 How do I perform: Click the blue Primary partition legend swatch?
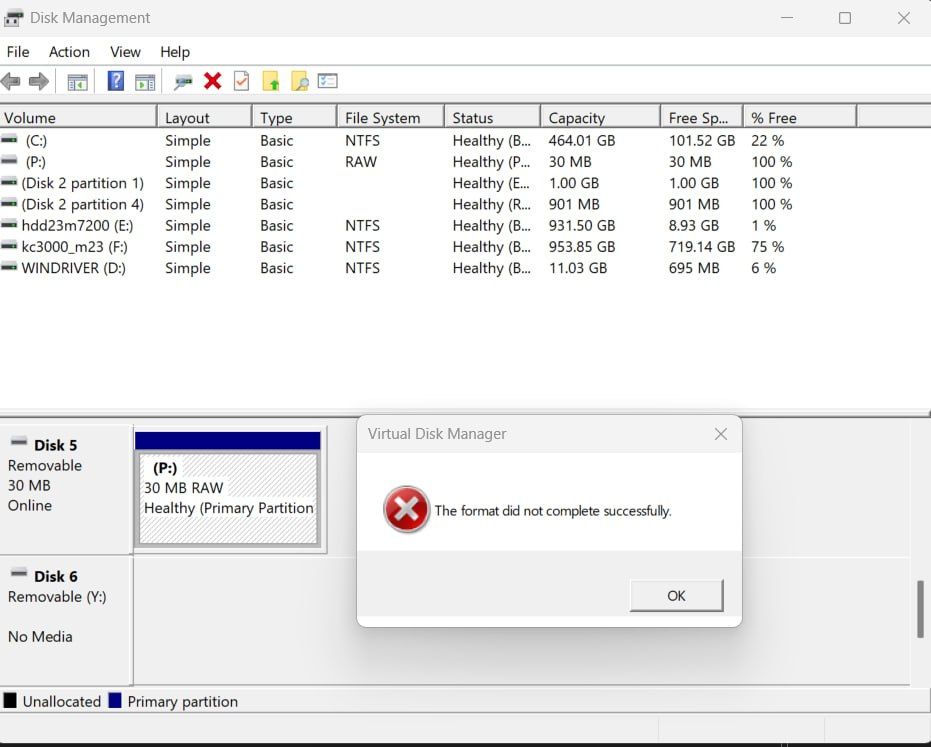point(115,701)
